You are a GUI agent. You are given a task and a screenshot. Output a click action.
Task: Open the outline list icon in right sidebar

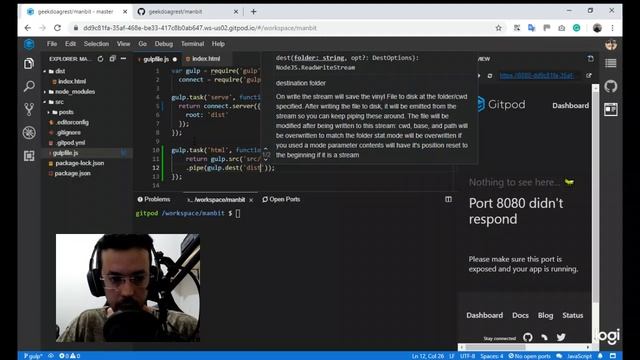(x=611, y=63)
